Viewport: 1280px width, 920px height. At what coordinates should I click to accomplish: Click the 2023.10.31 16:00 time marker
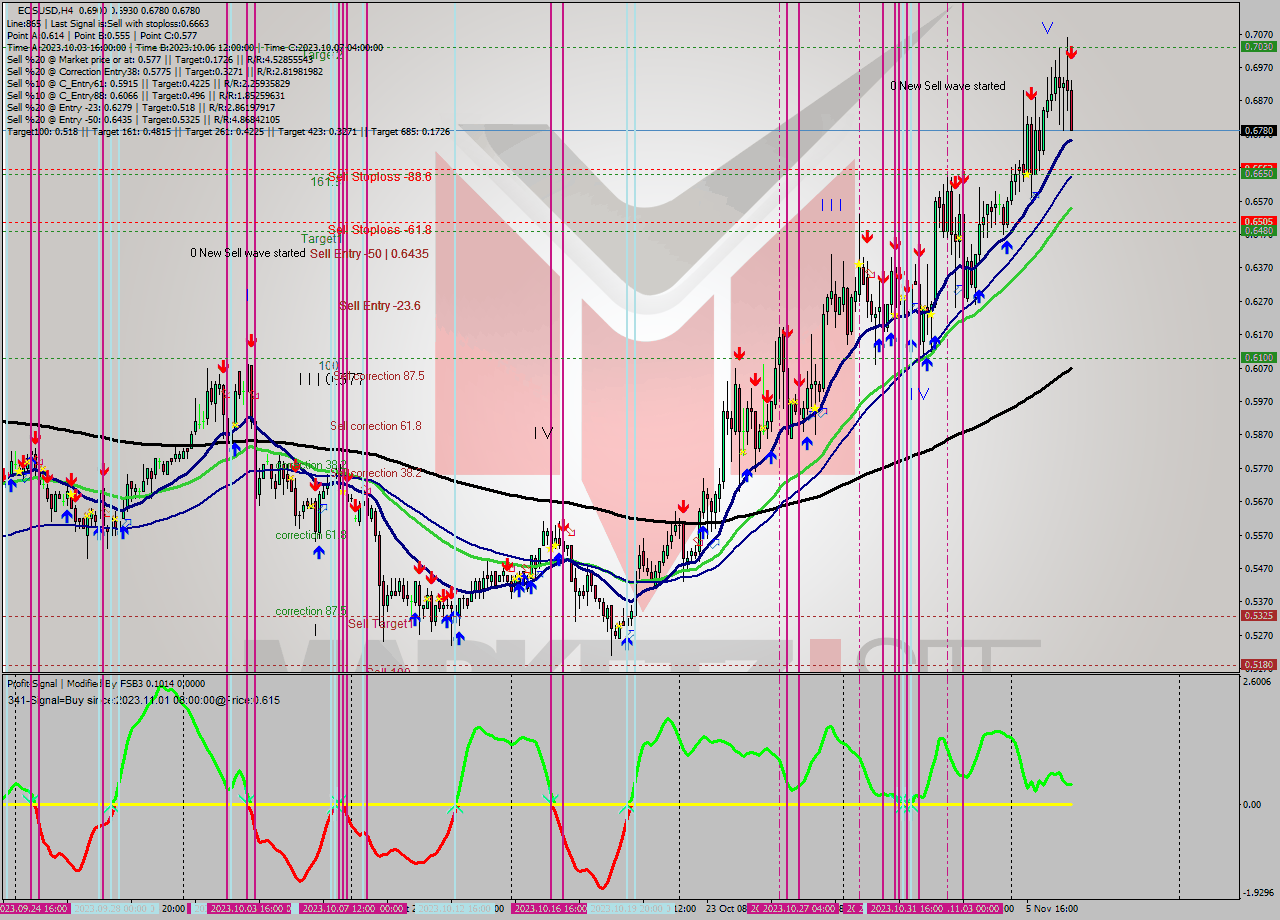tap(905, 908)
